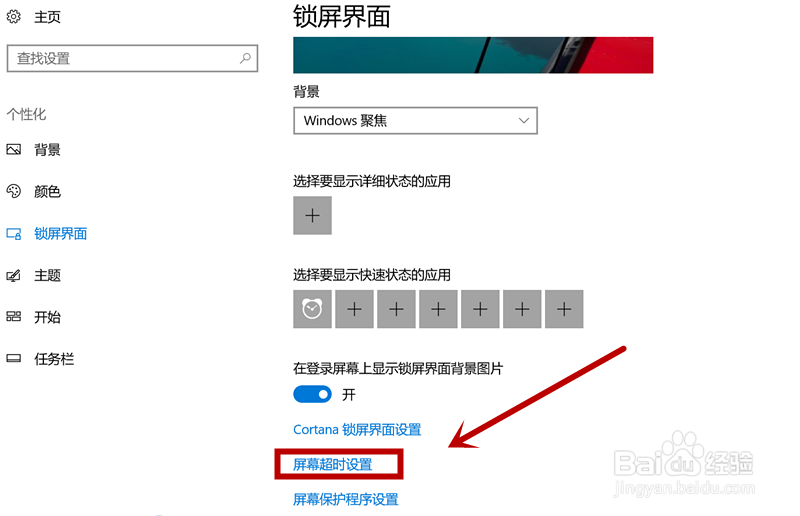The width and height of the screenshot is (800, 516).
Task: Click the Home gear icon
Action: pyautogui.click(x=14, y=16)
